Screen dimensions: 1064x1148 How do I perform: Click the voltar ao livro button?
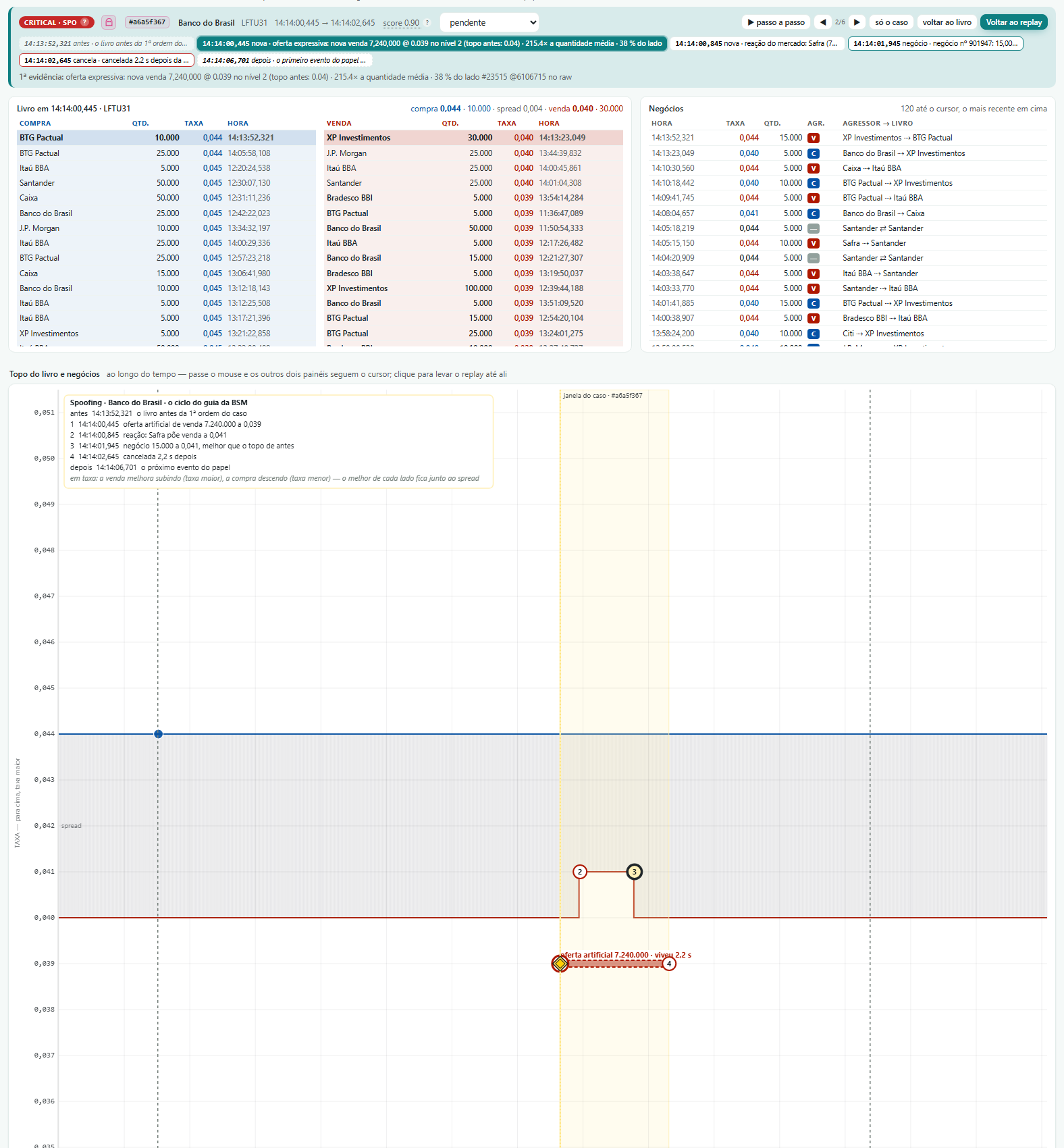(947, 22)
